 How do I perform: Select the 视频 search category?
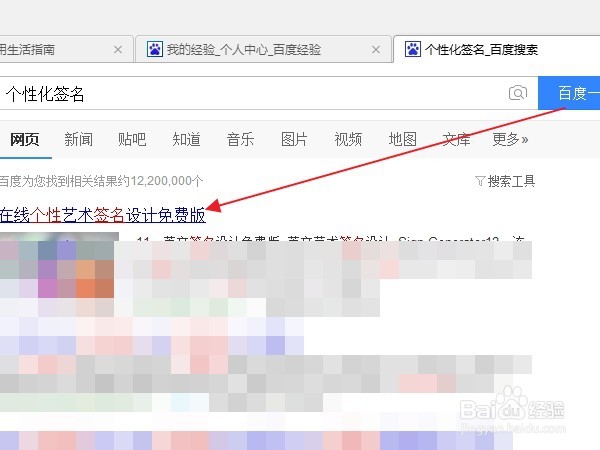pyautogui.click(x=348, y=139)
